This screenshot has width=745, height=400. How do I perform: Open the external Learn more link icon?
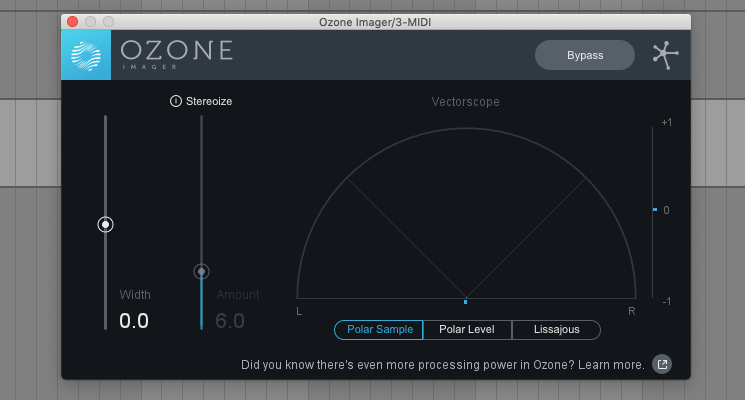click(x=662, y=364)
